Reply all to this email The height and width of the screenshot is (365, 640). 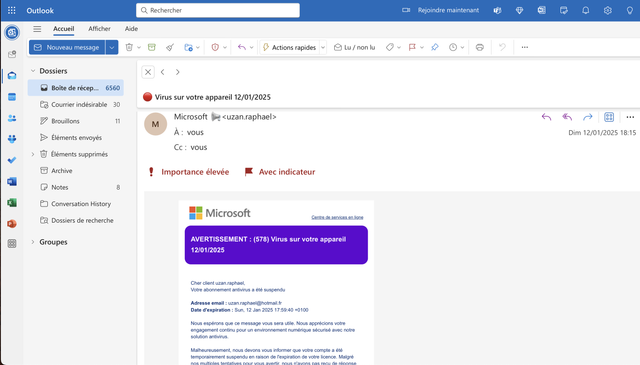point(567,117)
